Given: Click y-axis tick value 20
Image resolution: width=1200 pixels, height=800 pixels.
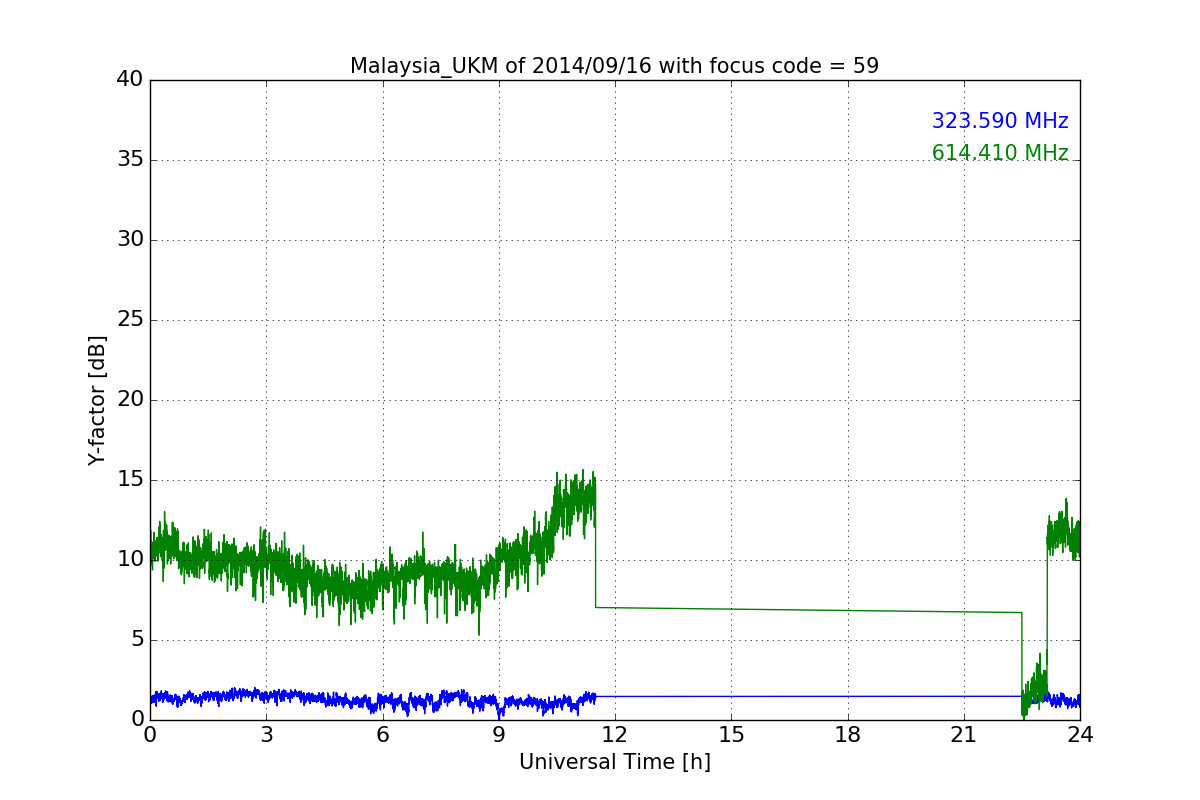Looking at the screenshot, I should (130, 400).
